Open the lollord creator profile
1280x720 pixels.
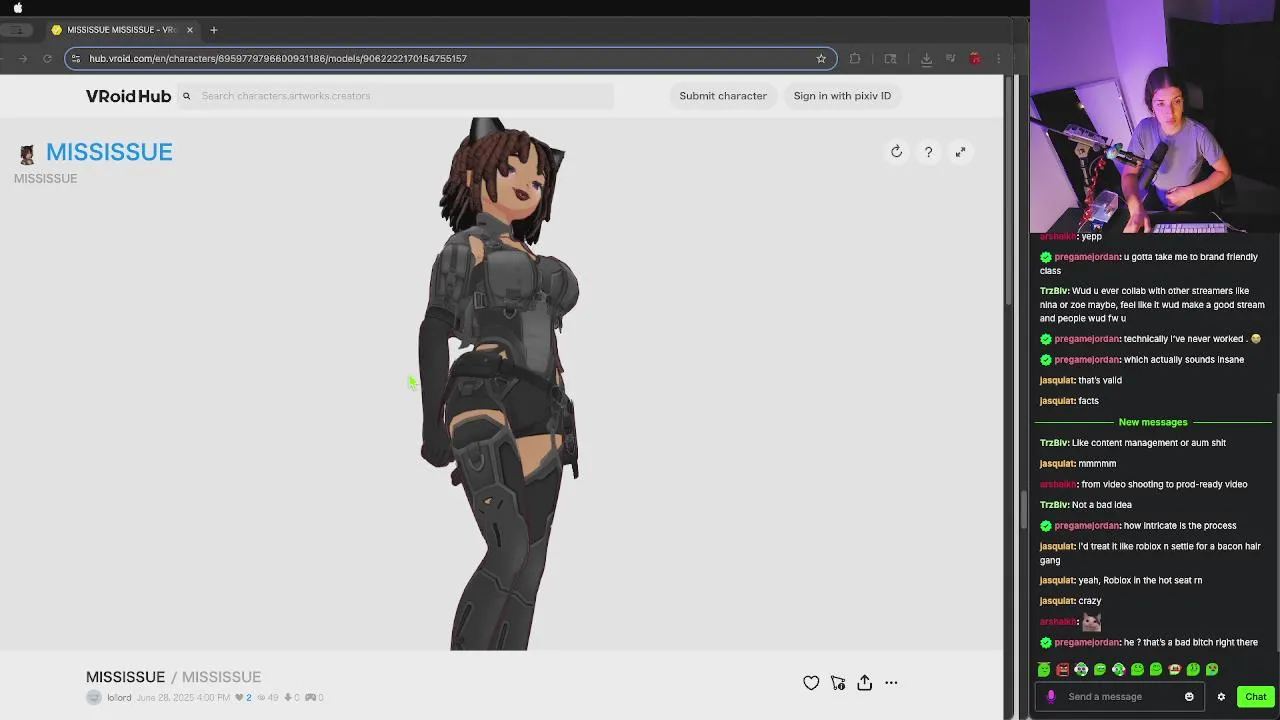[119, 697]
